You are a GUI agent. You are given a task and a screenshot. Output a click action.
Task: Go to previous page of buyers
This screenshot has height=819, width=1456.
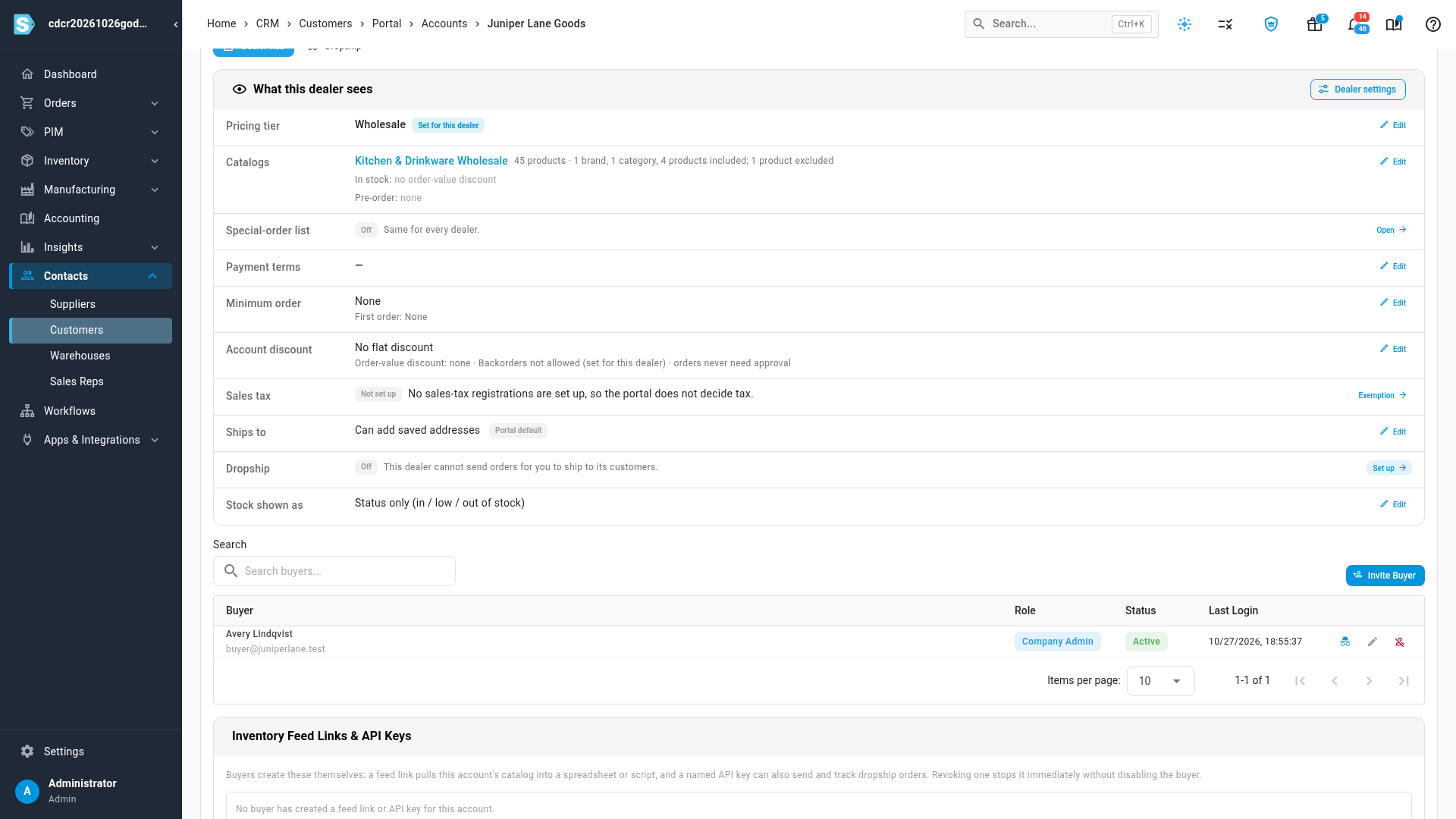click(1335, 681)
